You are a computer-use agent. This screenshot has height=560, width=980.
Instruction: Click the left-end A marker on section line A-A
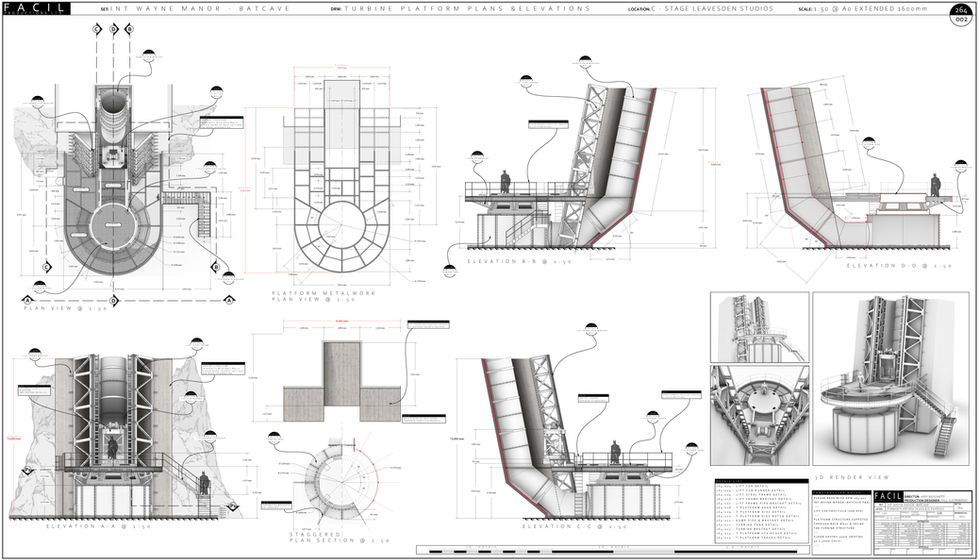27,300
